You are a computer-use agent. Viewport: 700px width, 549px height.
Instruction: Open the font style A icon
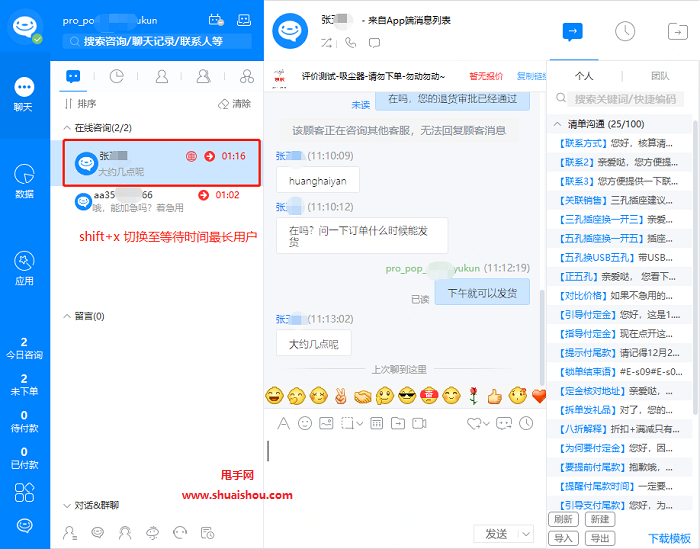(x=283, y=423)
